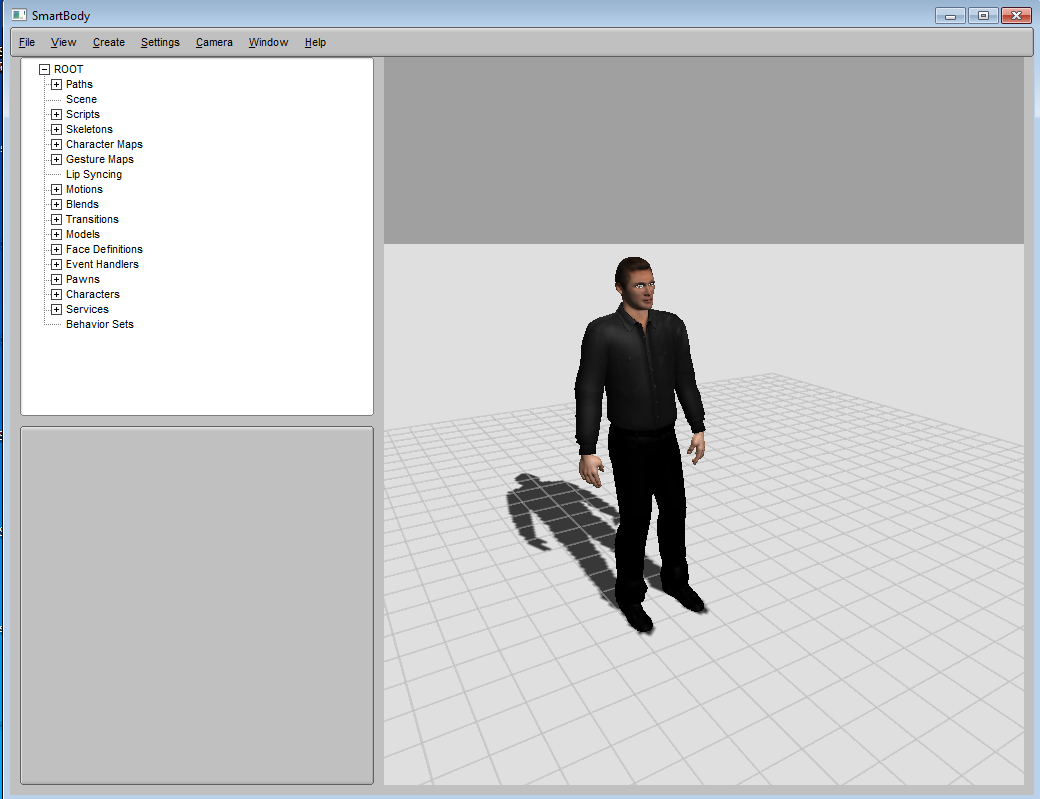This screenshot has height=799, width=1040.
Task: Select the Scripts label
Action: 83,114
